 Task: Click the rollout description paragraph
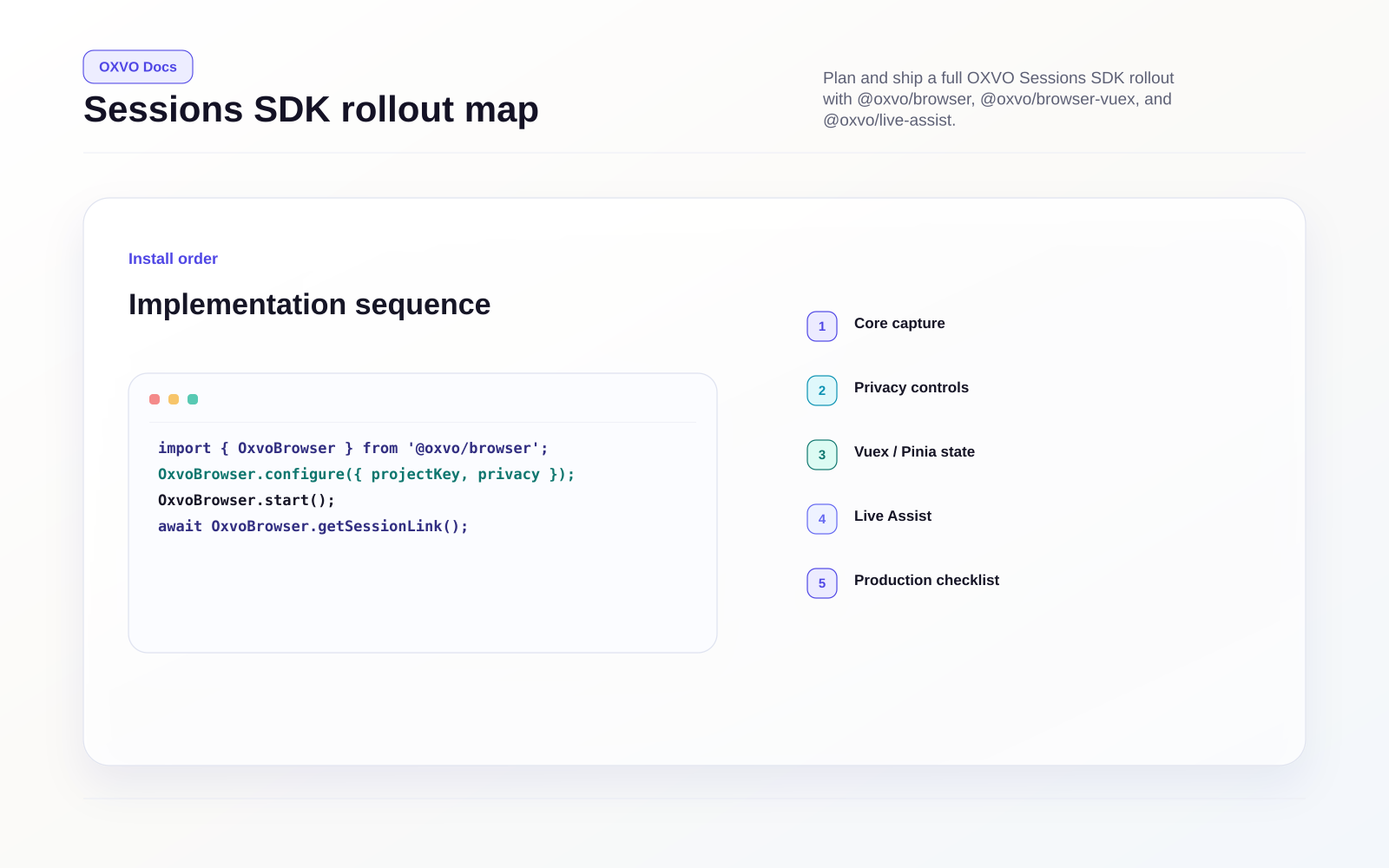998,99
